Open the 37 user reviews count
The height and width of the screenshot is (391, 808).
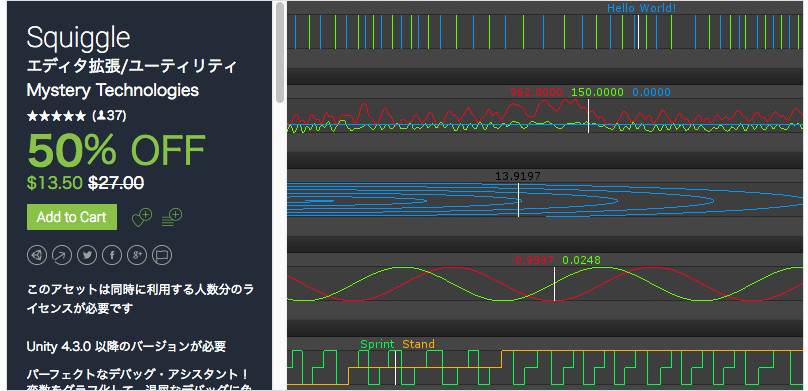(x=109, y=116)
